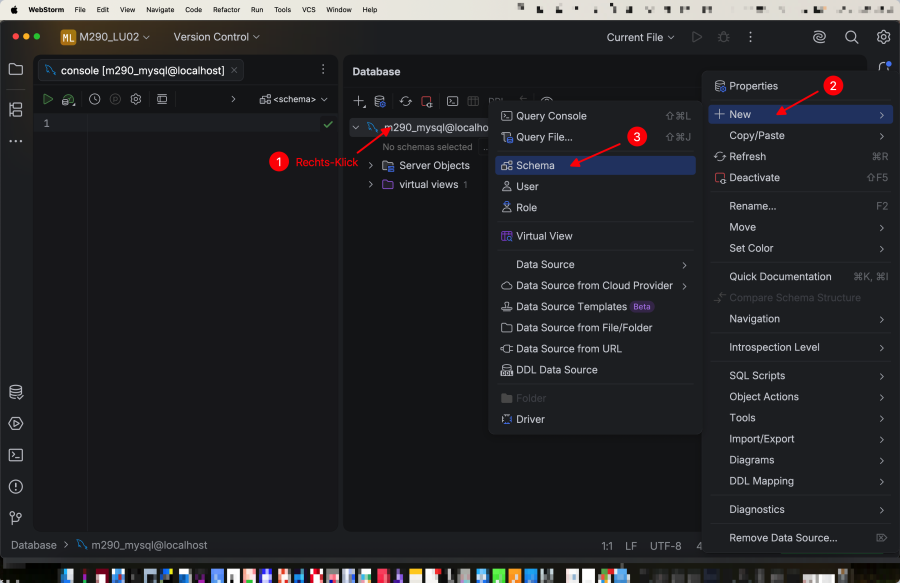Open the Database tool window sidebar icon
Screen dimensions: 900x583
16,392
